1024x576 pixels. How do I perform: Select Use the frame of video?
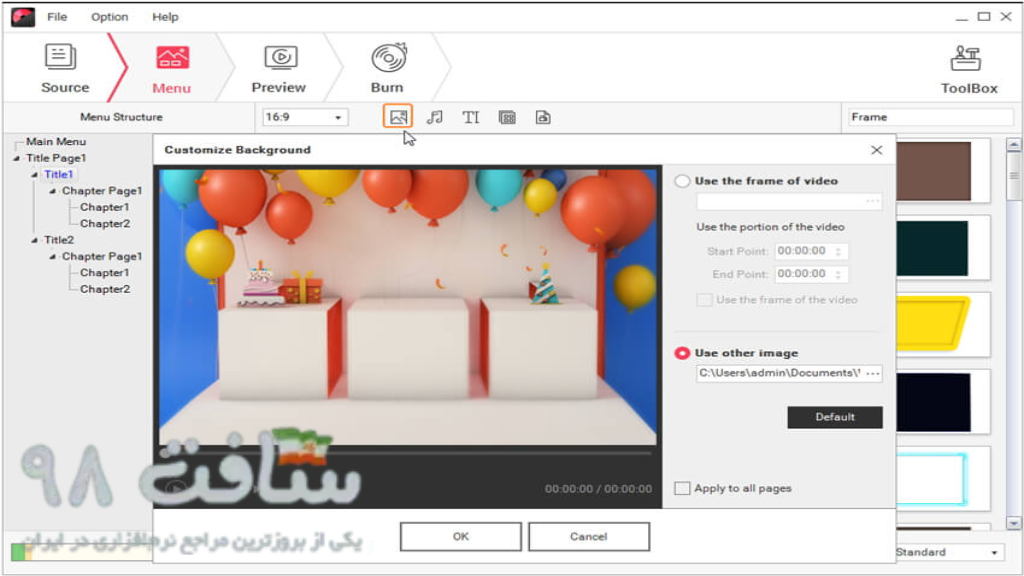682,181
